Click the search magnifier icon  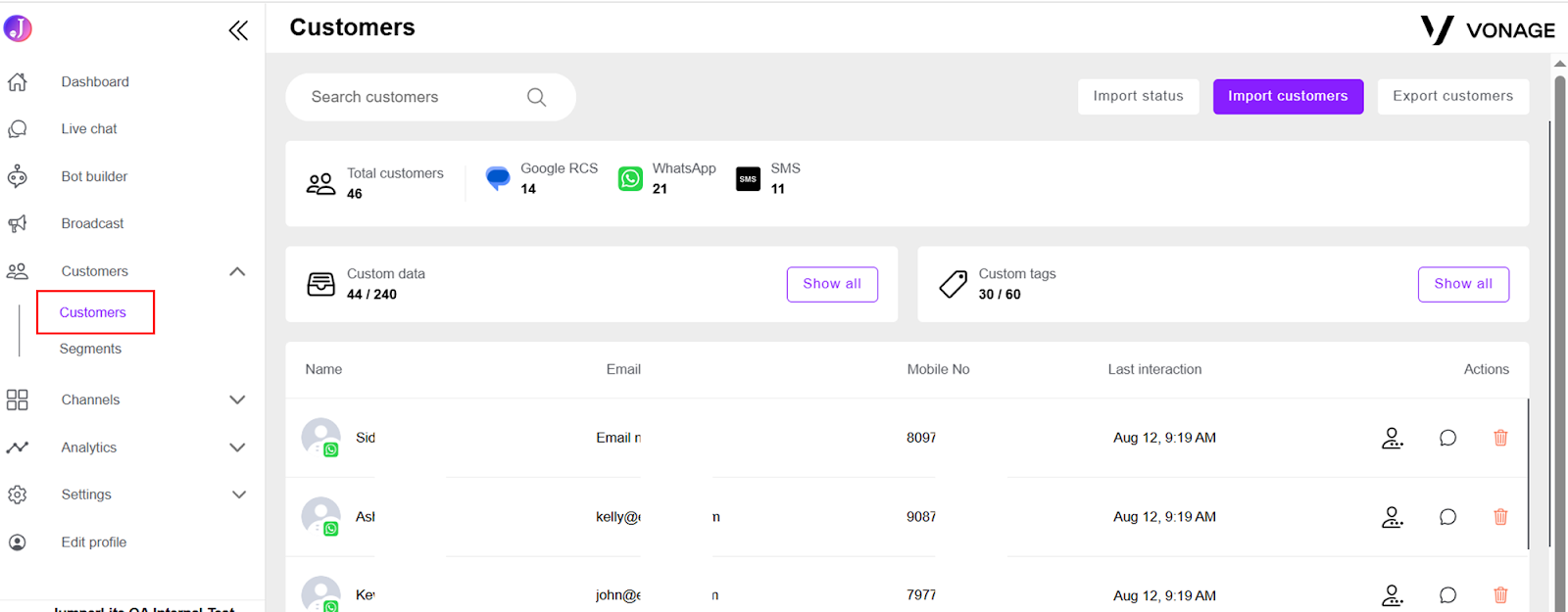(x=536, y=97)
